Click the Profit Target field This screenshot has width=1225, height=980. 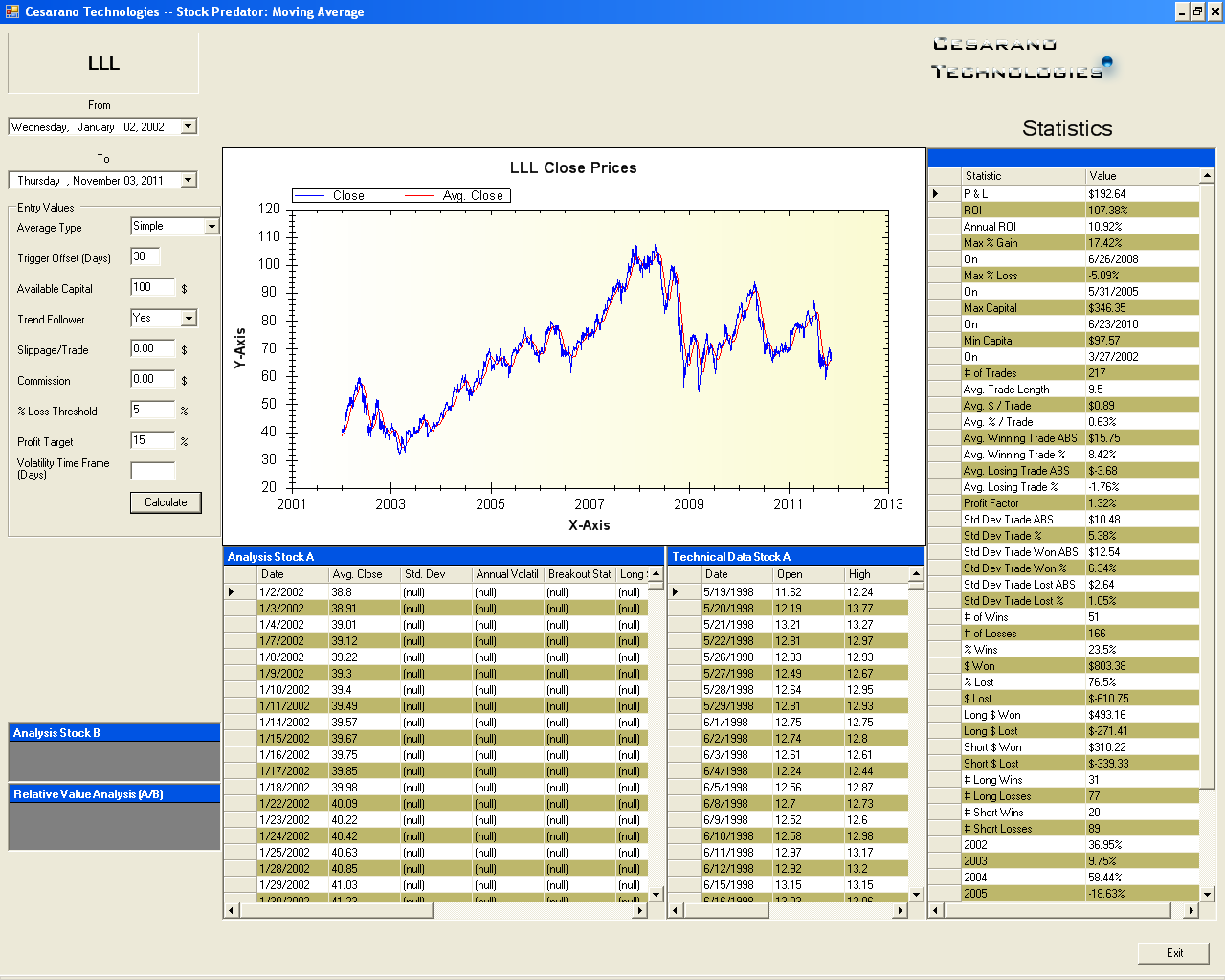(153, 440)
